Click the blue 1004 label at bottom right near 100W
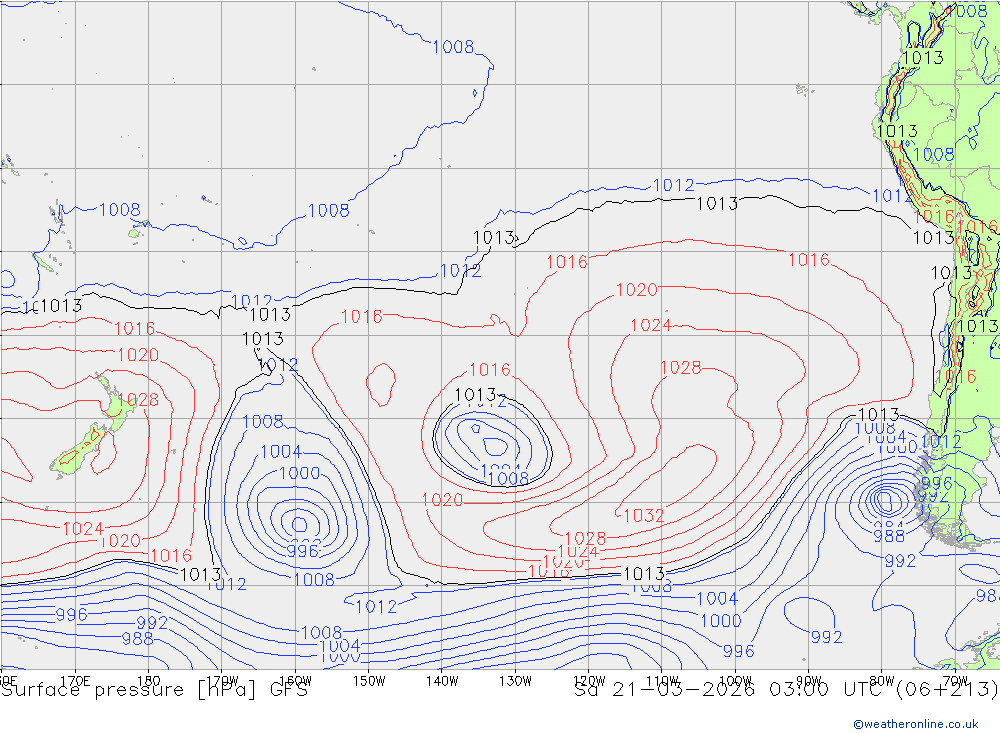This screenshot has width=1000, height=733. pos(717,598)
